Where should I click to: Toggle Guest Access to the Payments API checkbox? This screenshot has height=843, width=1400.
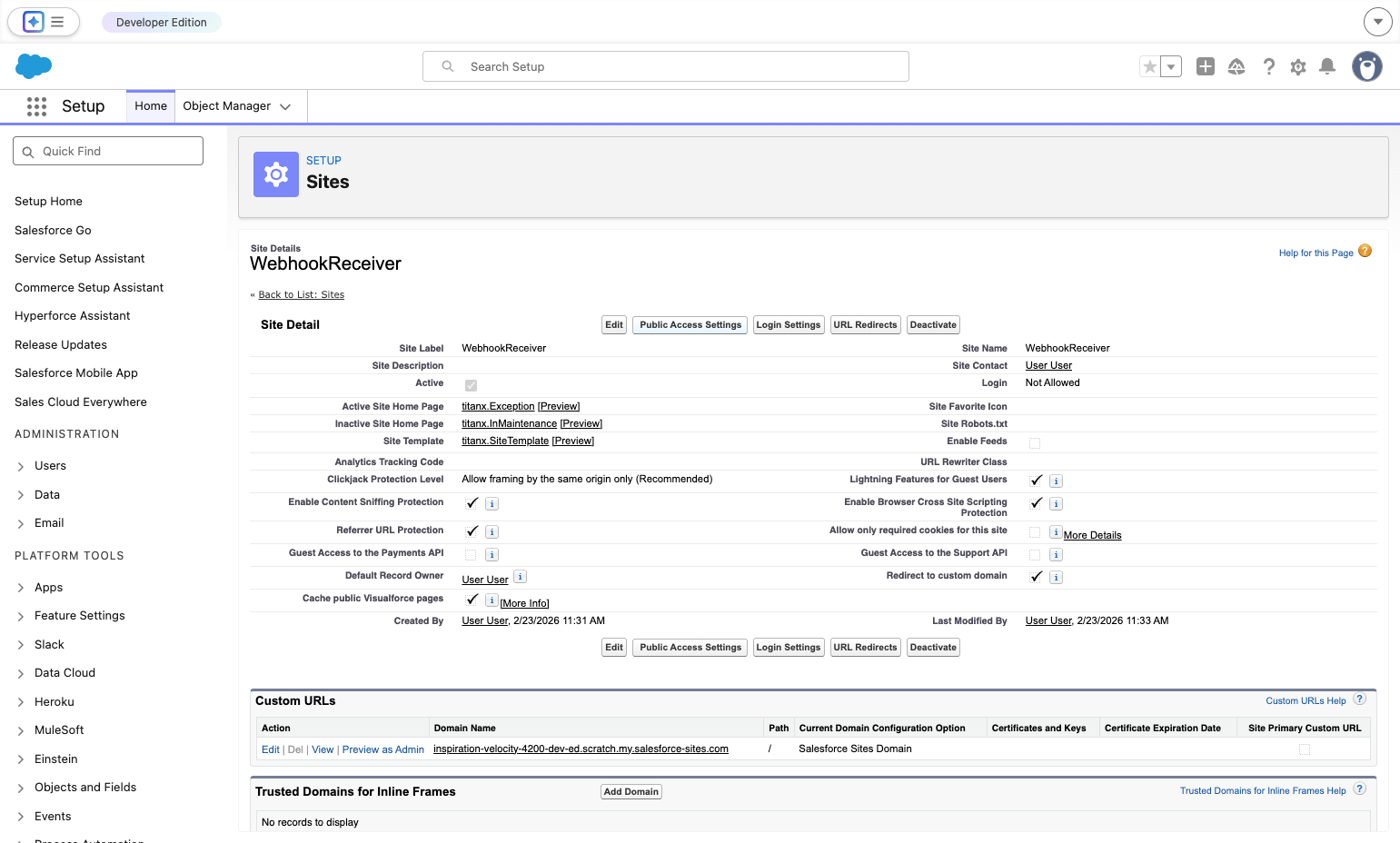(x=471, y=555)
